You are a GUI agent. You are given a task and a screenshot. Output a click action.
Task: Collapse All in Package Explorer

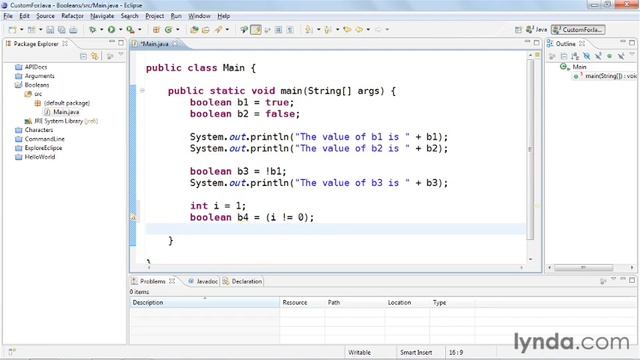pyautogui.click(x=83, y=56)
